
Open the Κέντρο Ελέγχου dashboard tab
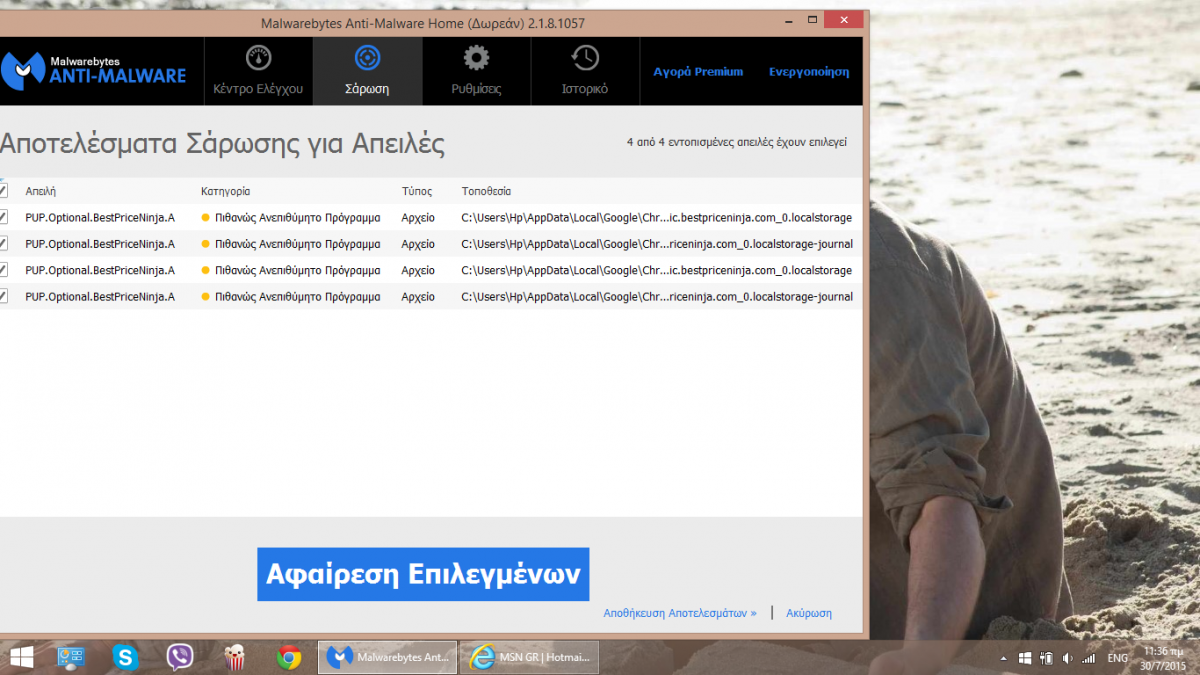(258, 71)
